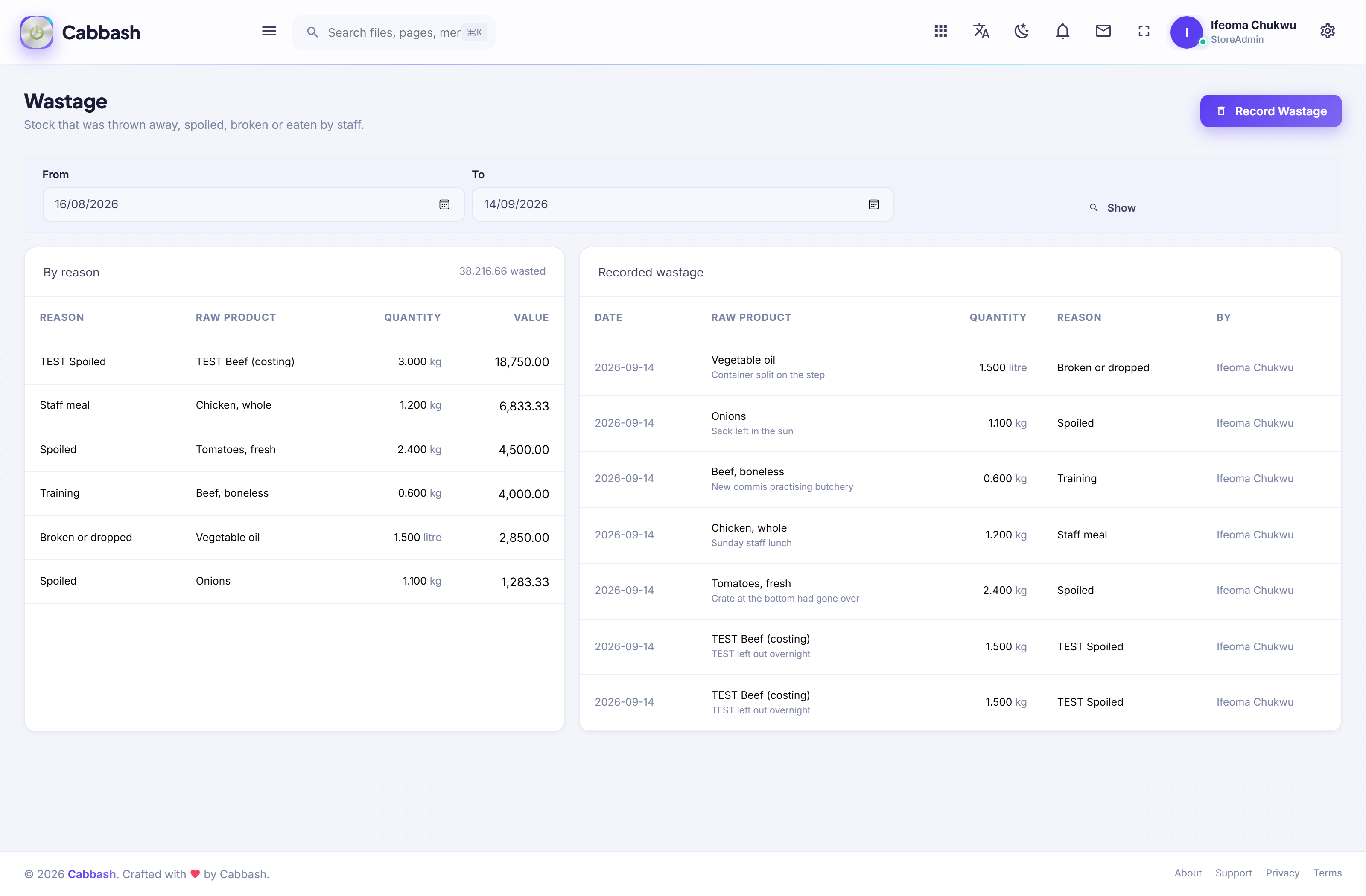Image resolution: width=1366 pixels, height=896 pixels.
Task: Click the Cabbash logo icon
Action: click(37, 32)
